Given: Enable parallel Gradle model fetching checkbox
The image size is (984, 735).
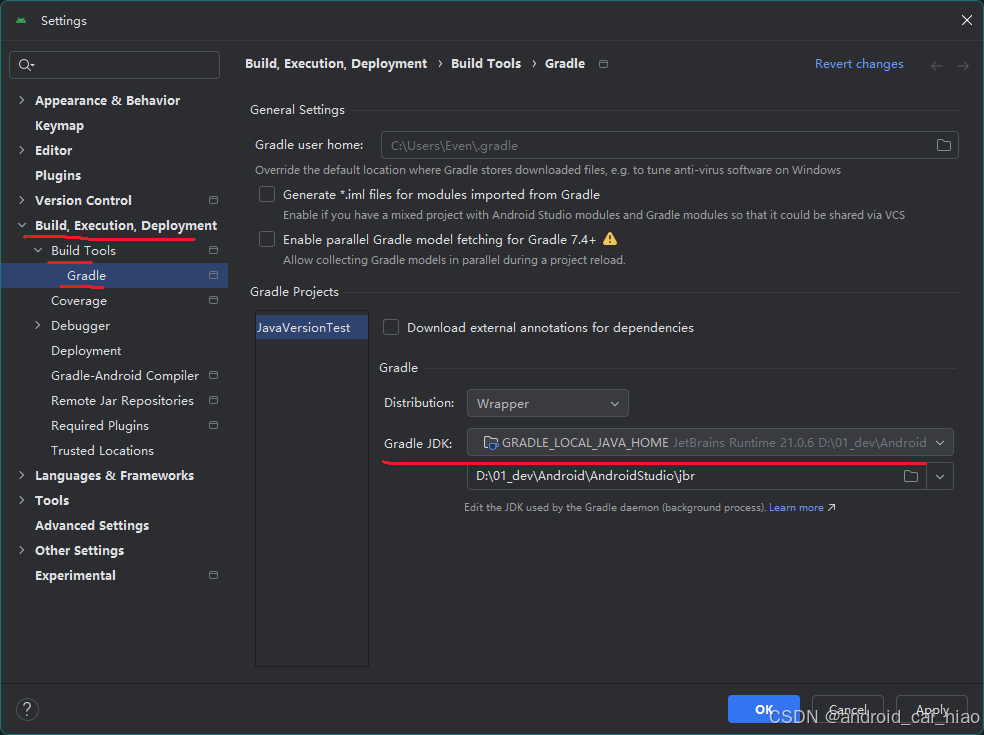Looking at the screenshot, I should [x=267, y=240].
